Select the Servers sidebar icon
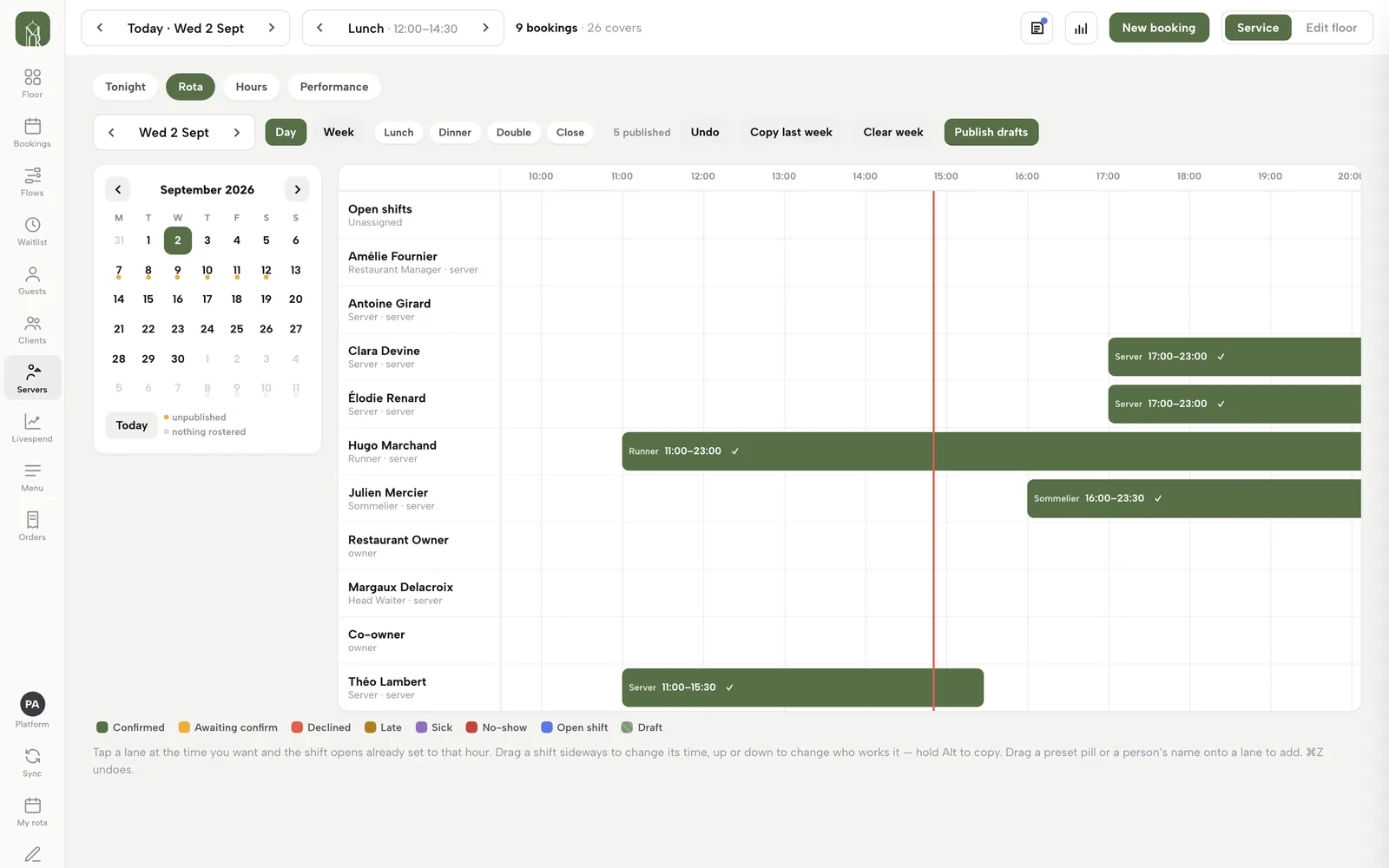 pyautogui.click(x=32, y=378)
